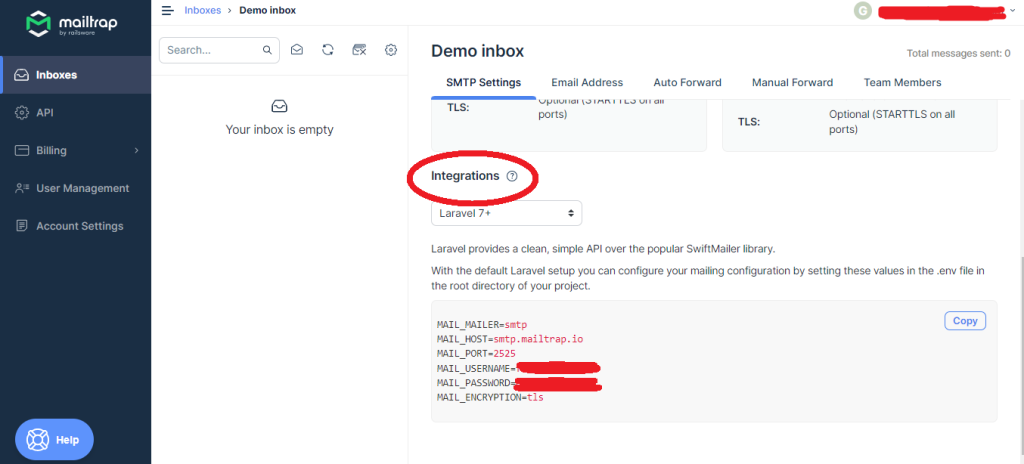Click the Demo inbox heading

point(477,51)
